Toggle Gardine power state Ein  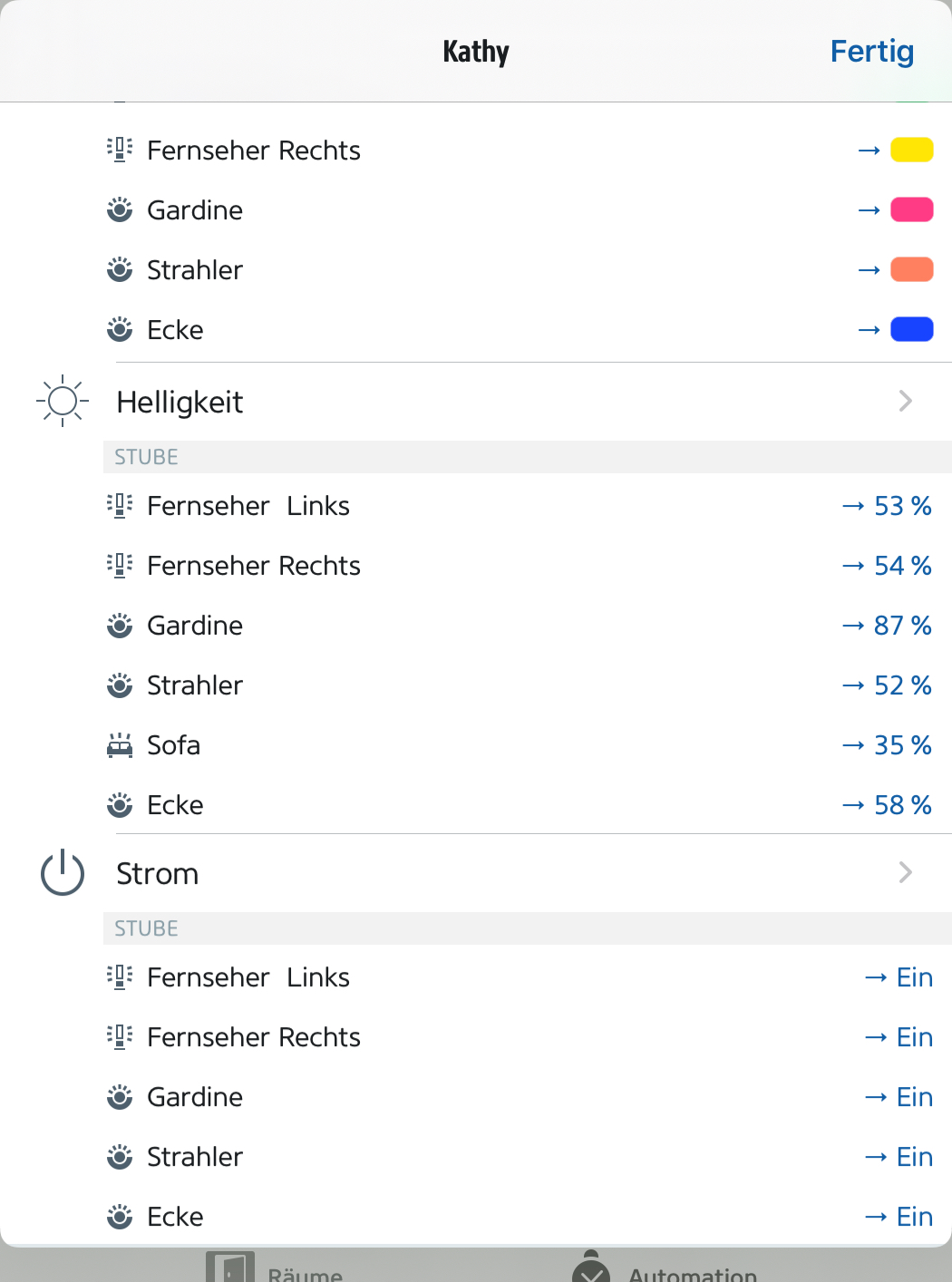pos(899,1097)
